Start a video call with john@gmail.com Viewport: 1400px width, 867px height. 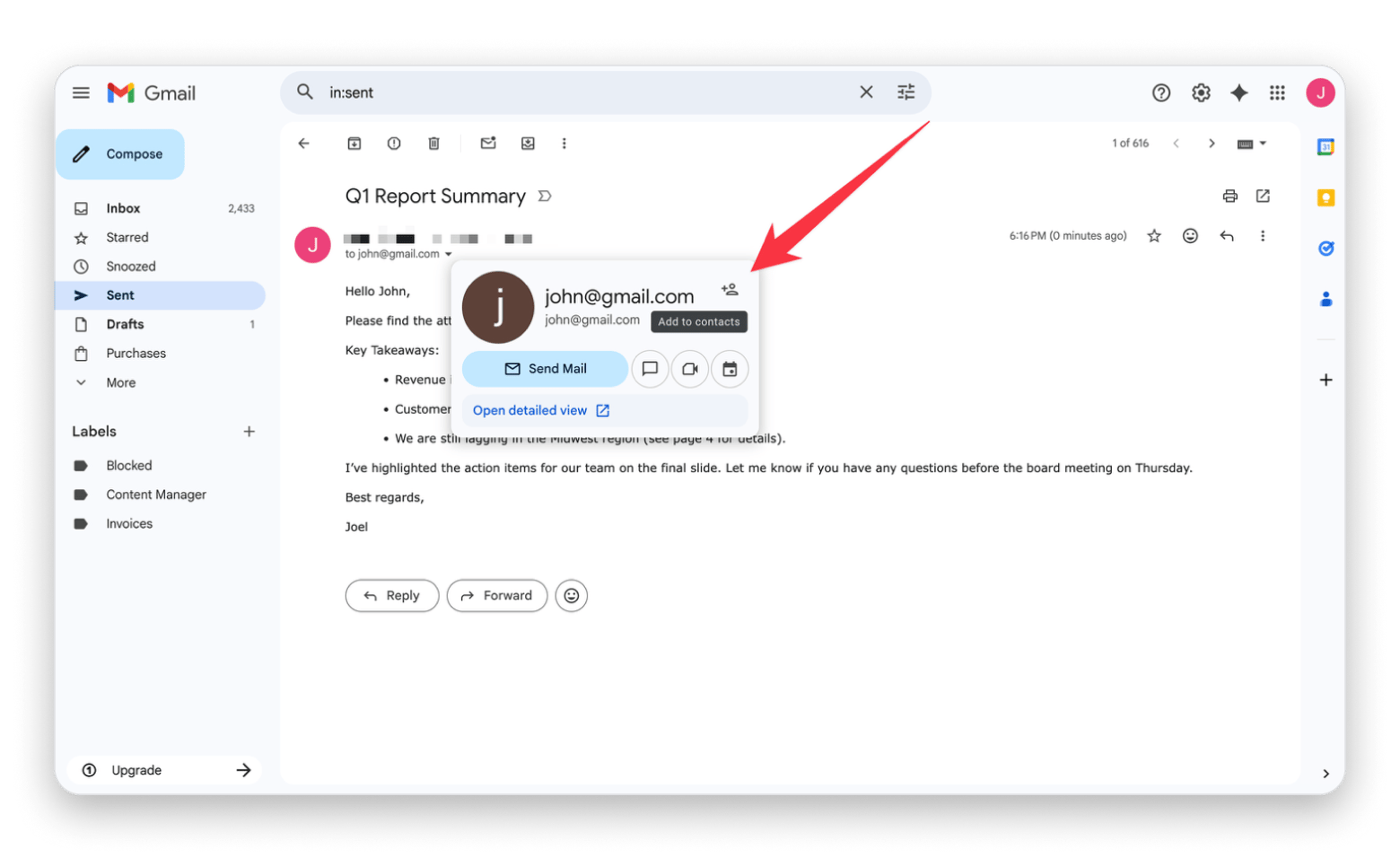[x=689, y=369]
